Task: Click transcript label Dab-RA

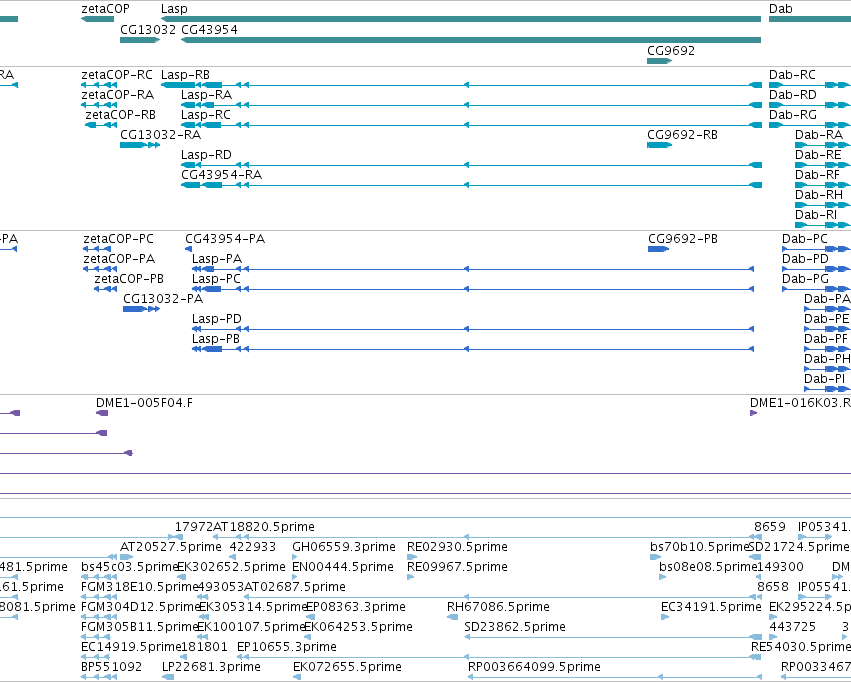Action: [x=819, y=135]
